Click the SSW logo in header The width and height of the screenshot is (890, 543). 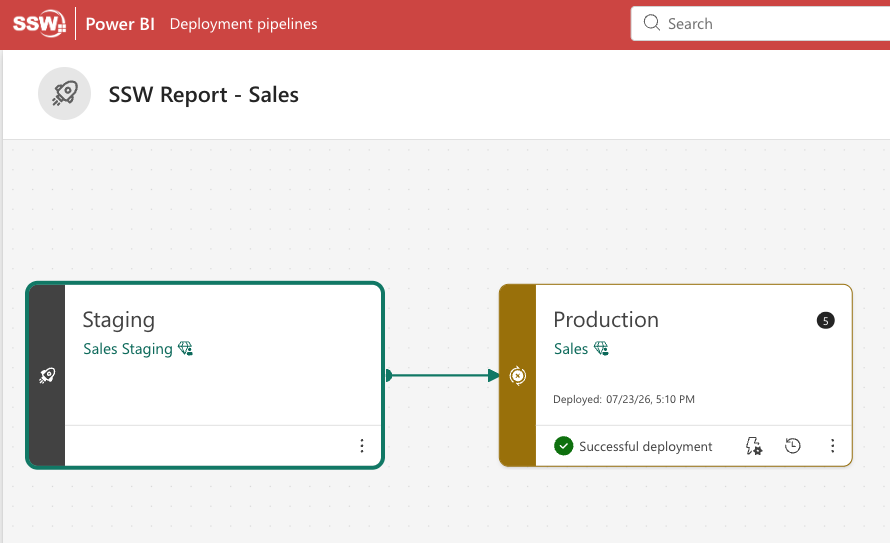click(x=39, y=24)
